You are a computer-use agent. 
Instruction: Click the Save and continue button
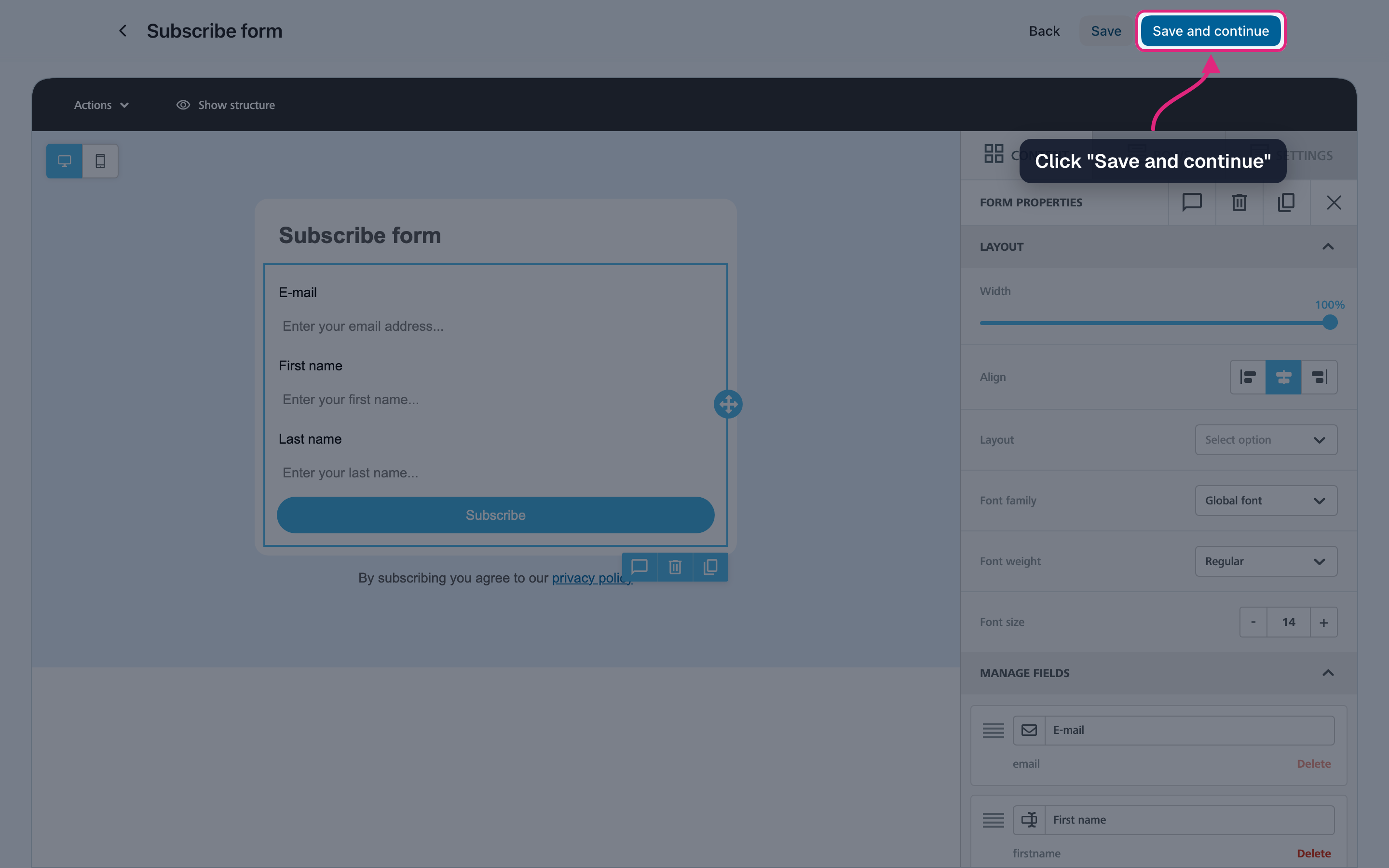[x=1211, y=31]
